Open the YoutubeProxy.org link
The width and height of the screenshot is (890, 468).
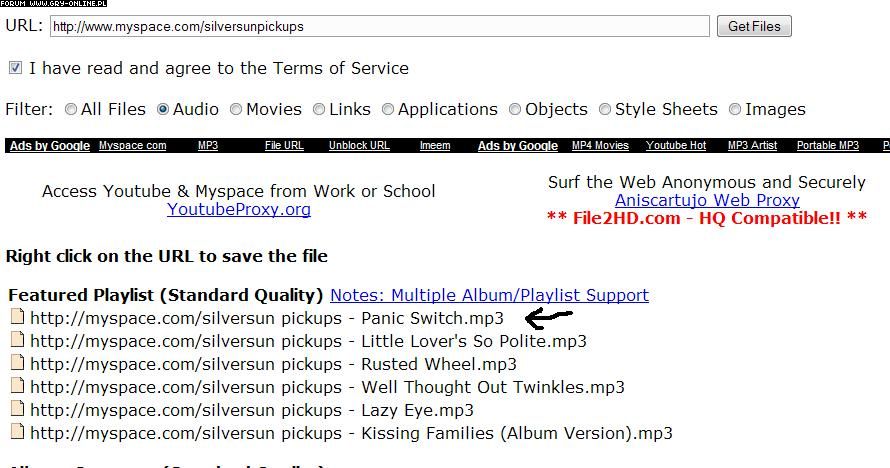tap(239, 210)
